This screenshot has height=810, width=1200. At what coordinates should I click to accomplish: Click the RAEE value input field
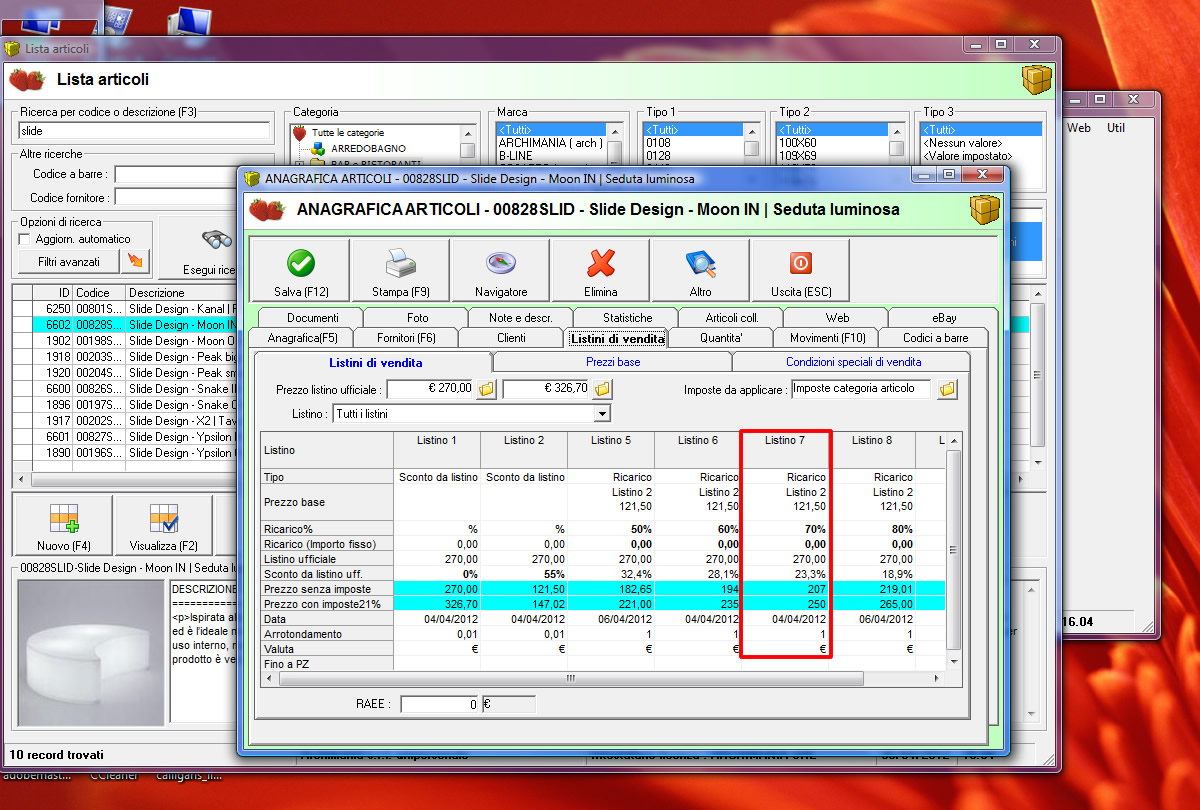440,704
